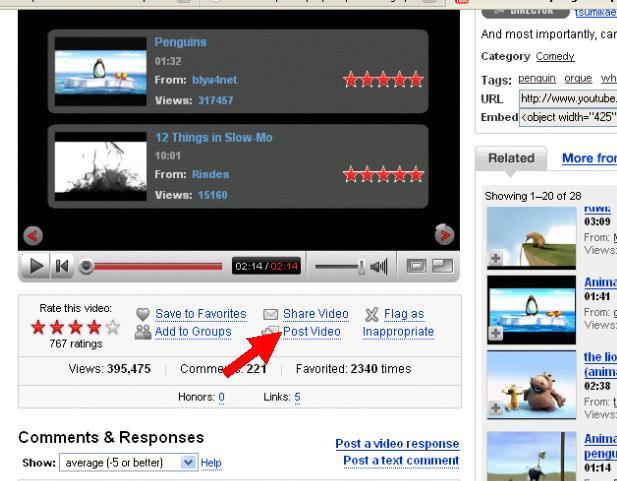
Task: Click the right red arrow on video carousel
Action: tap(445, 235)
